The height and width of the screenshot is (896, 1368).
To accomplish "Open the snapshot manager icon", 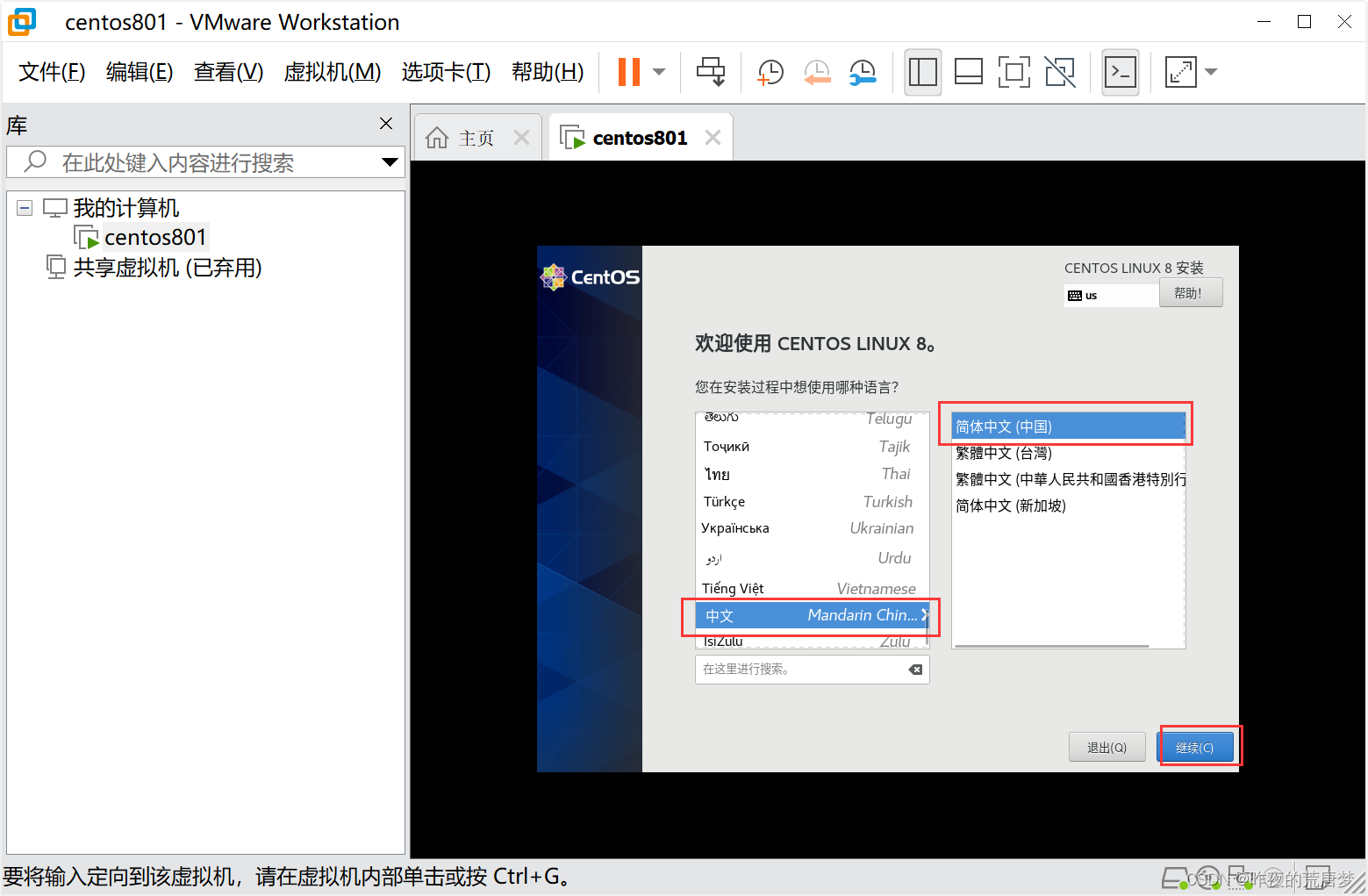I will point(863,72).
